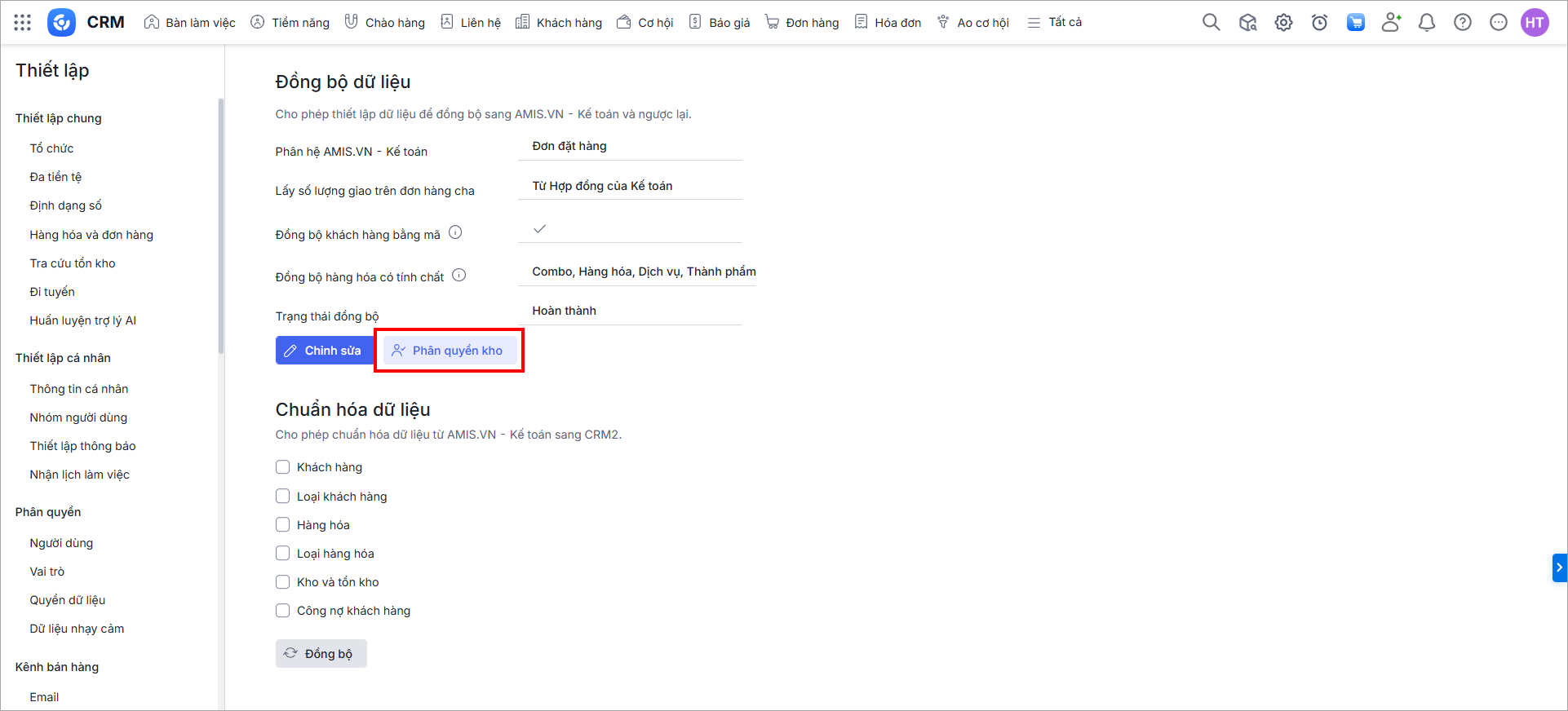
Task: Open the Đơn hàng menu item
Action: point(802,23)
